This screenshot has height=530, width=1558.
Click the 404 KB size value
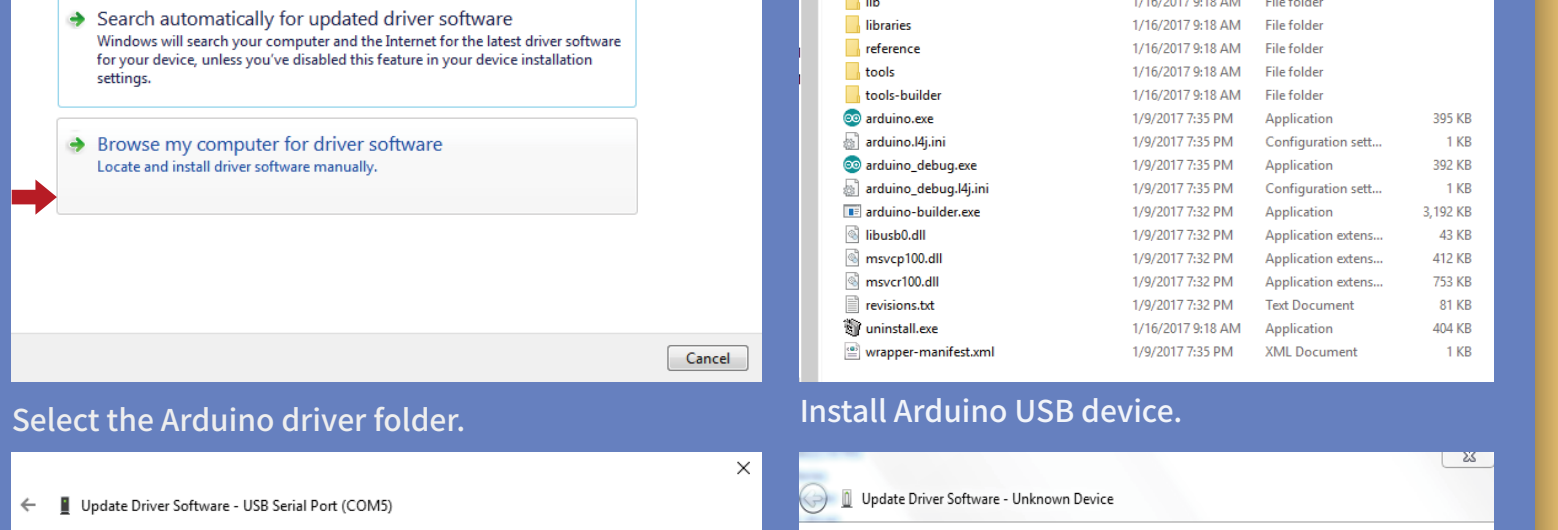[x=1452, y=328]
